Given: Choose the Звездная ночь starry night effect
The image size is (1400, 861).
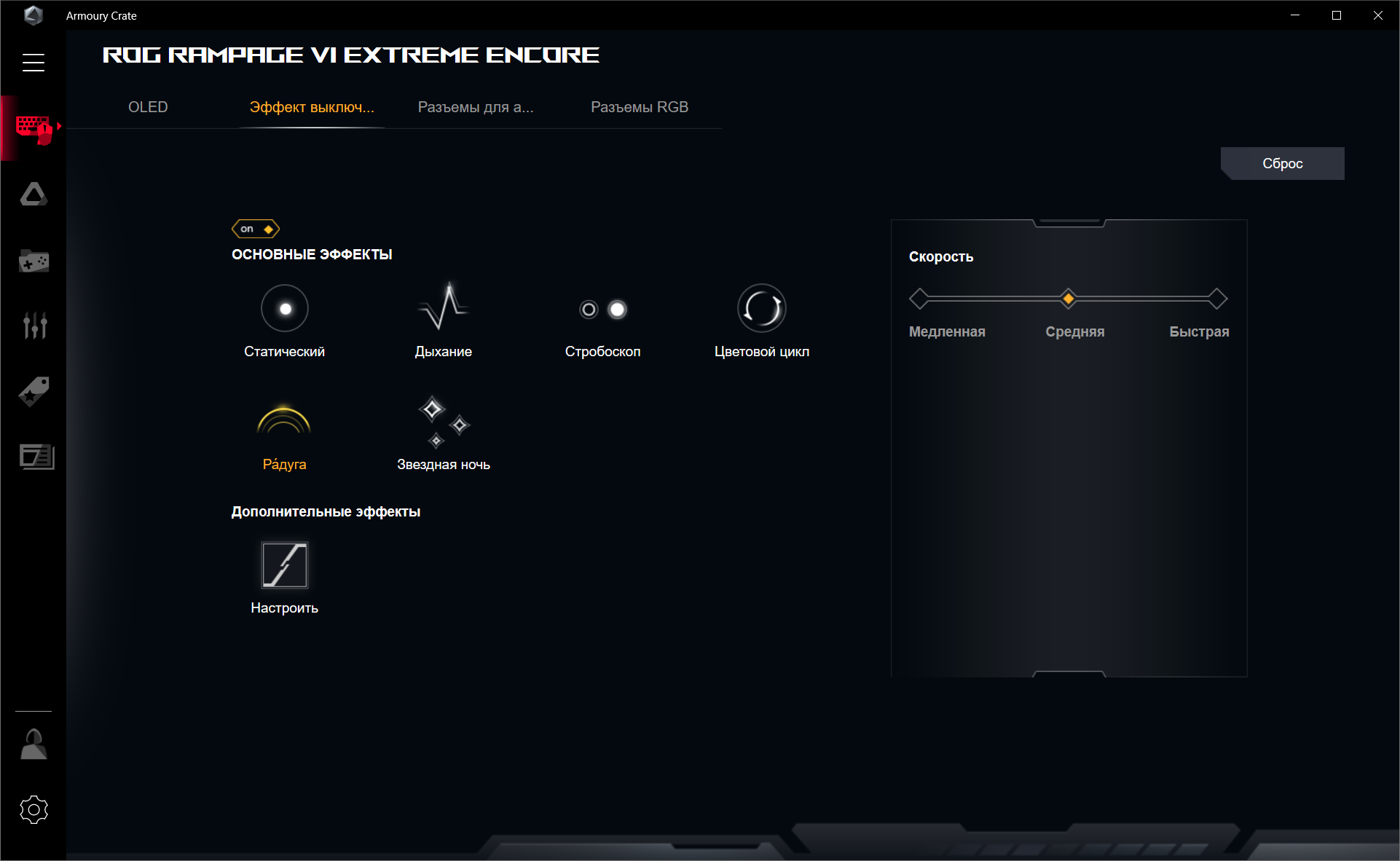Looking at the screenshot, I should 444,422.
